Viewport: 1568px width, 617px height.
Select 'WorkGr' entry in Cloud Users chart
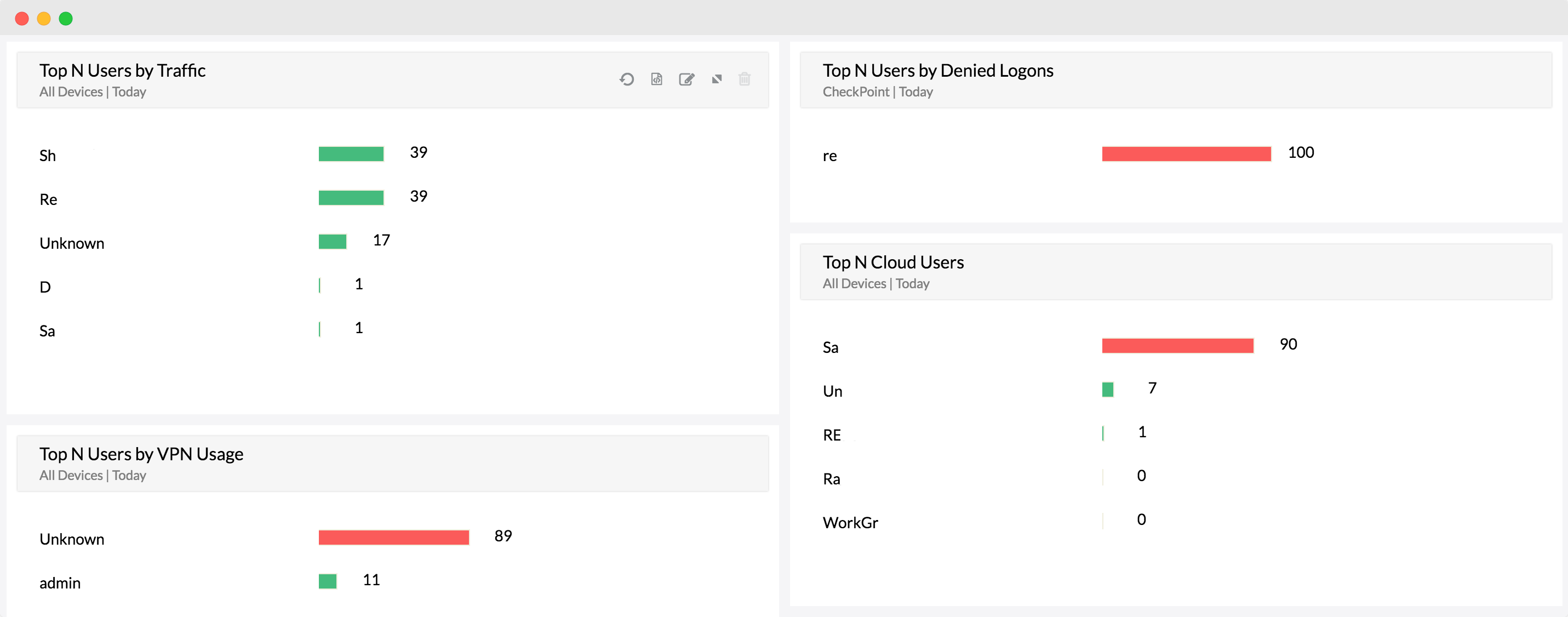(x=850, y=522)
